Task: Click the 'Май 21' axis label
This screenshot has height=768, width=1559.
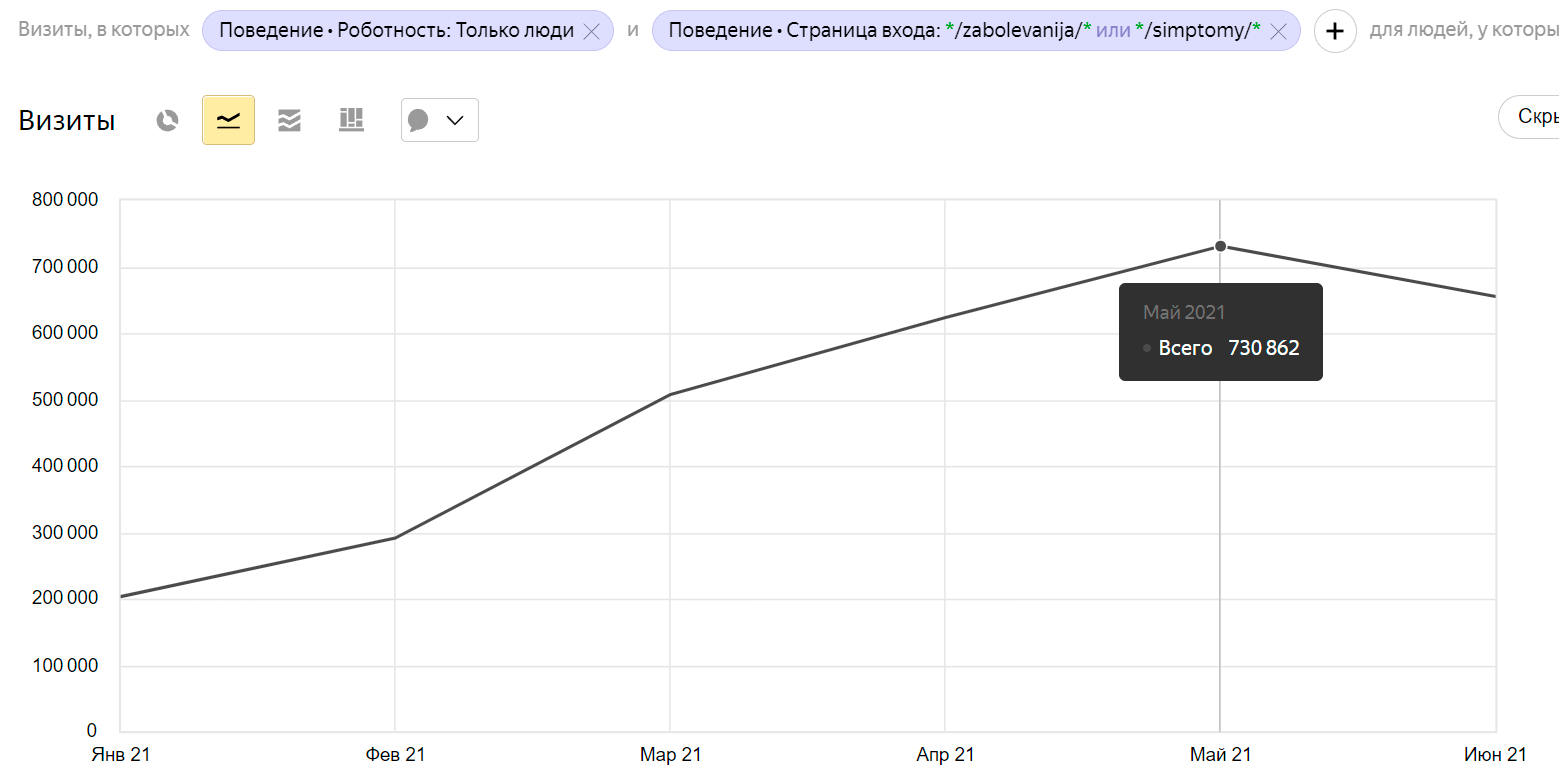Action: tap(1220, 754)
